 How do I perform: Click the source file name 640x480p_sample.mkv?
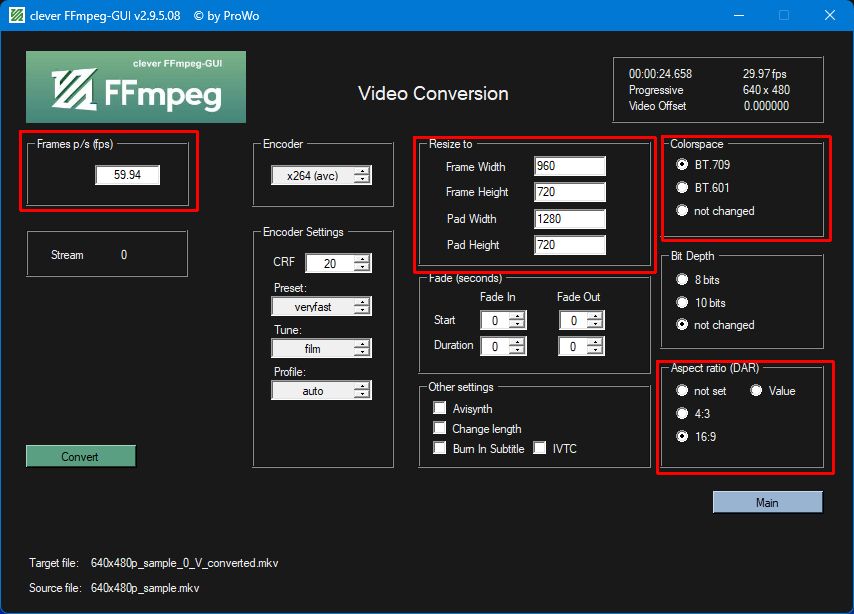145,588
